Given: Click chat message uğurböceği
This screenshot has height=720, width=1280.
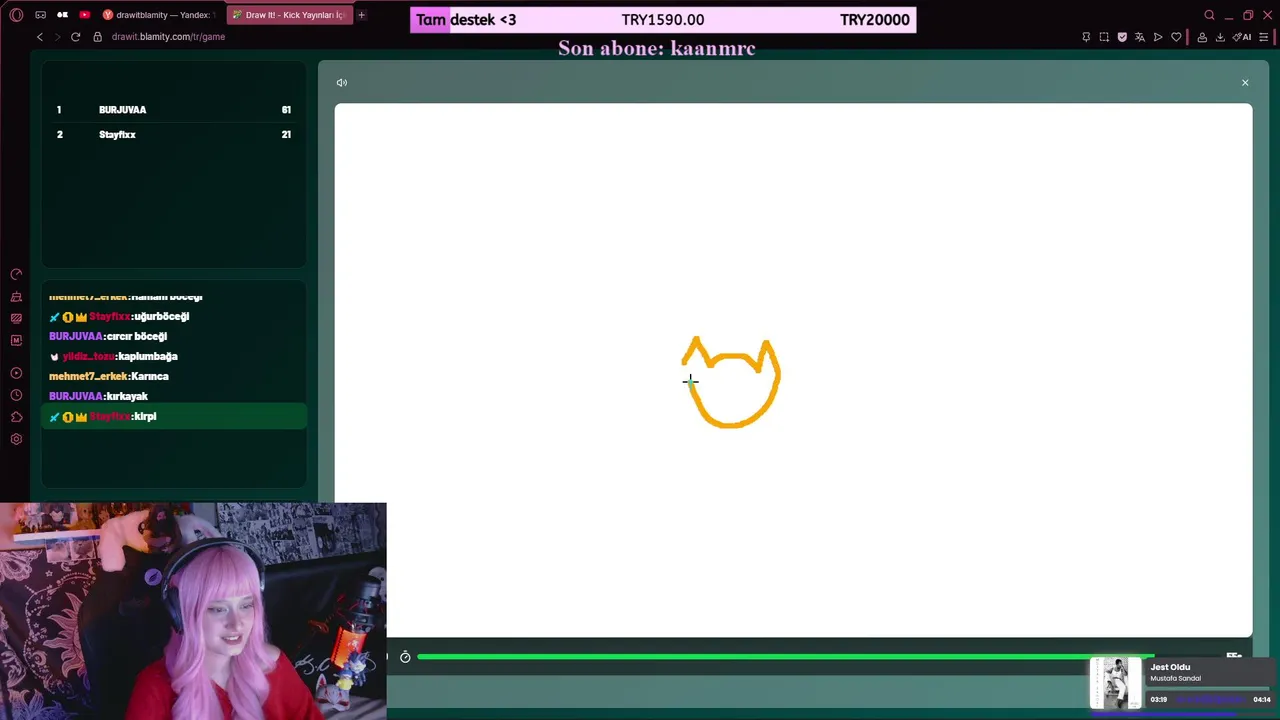Looking at the screenshot, I should [161, 316].
